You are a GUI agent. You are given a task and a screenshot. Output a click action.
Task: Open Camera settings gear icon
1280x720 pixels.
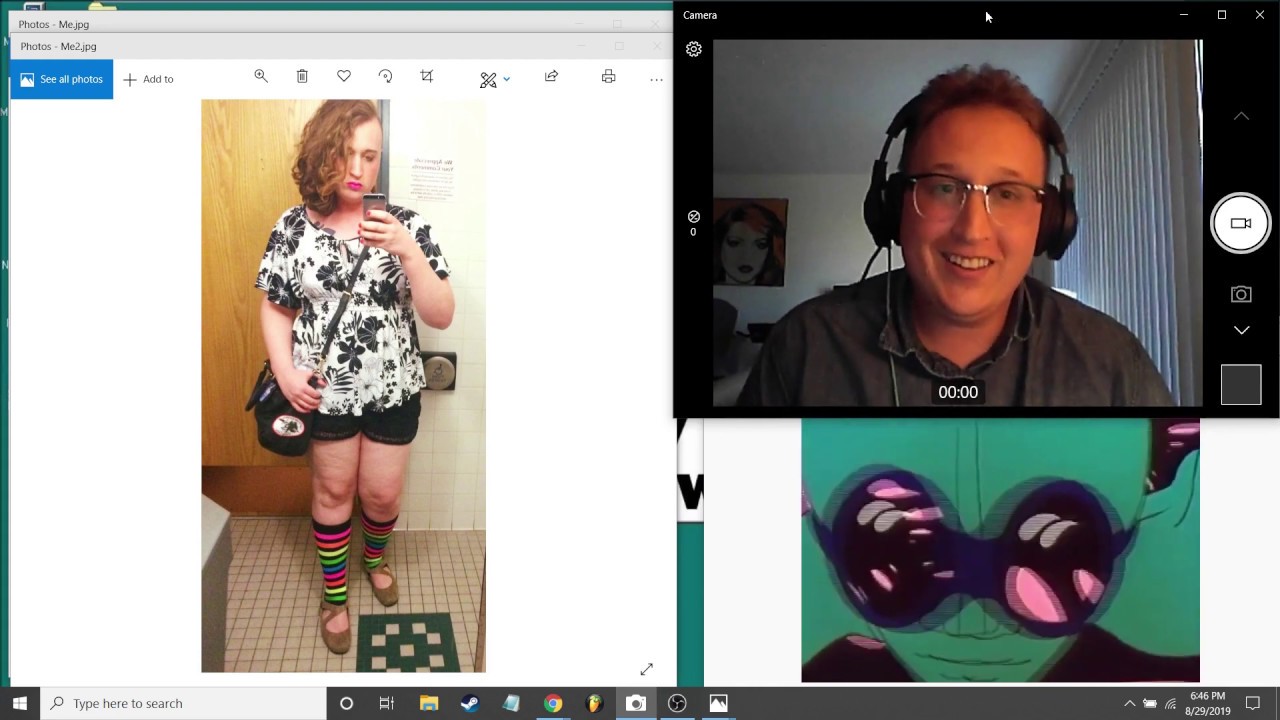694,49
